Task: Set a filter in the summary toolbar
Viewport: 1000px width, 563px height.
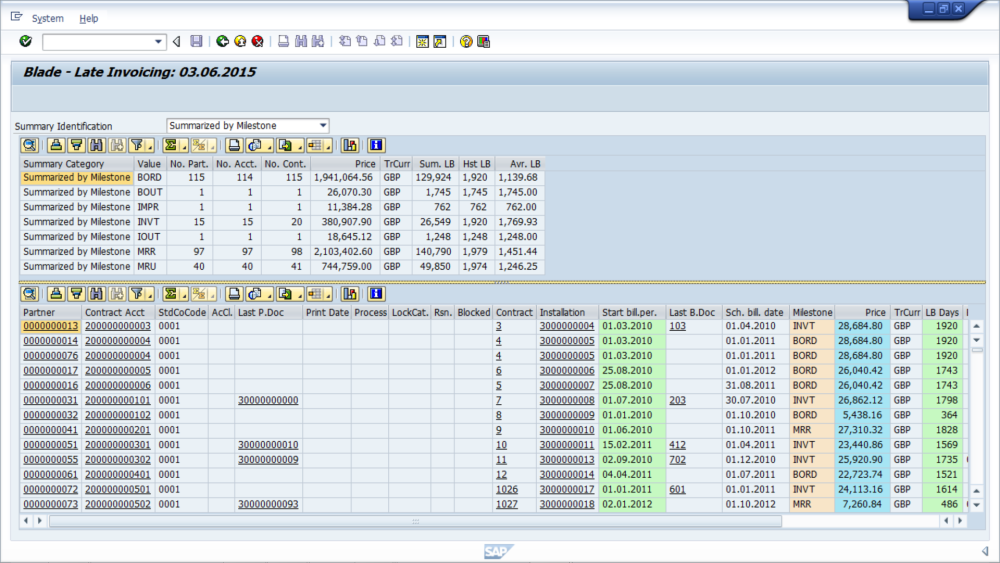Action: pos(136,145)
